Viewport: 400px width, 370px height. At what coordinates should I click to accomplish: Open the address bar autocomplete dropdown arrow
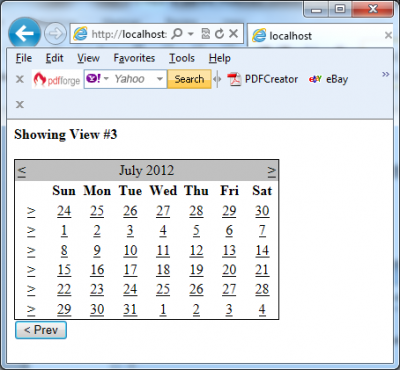click(x=191, y=34)
